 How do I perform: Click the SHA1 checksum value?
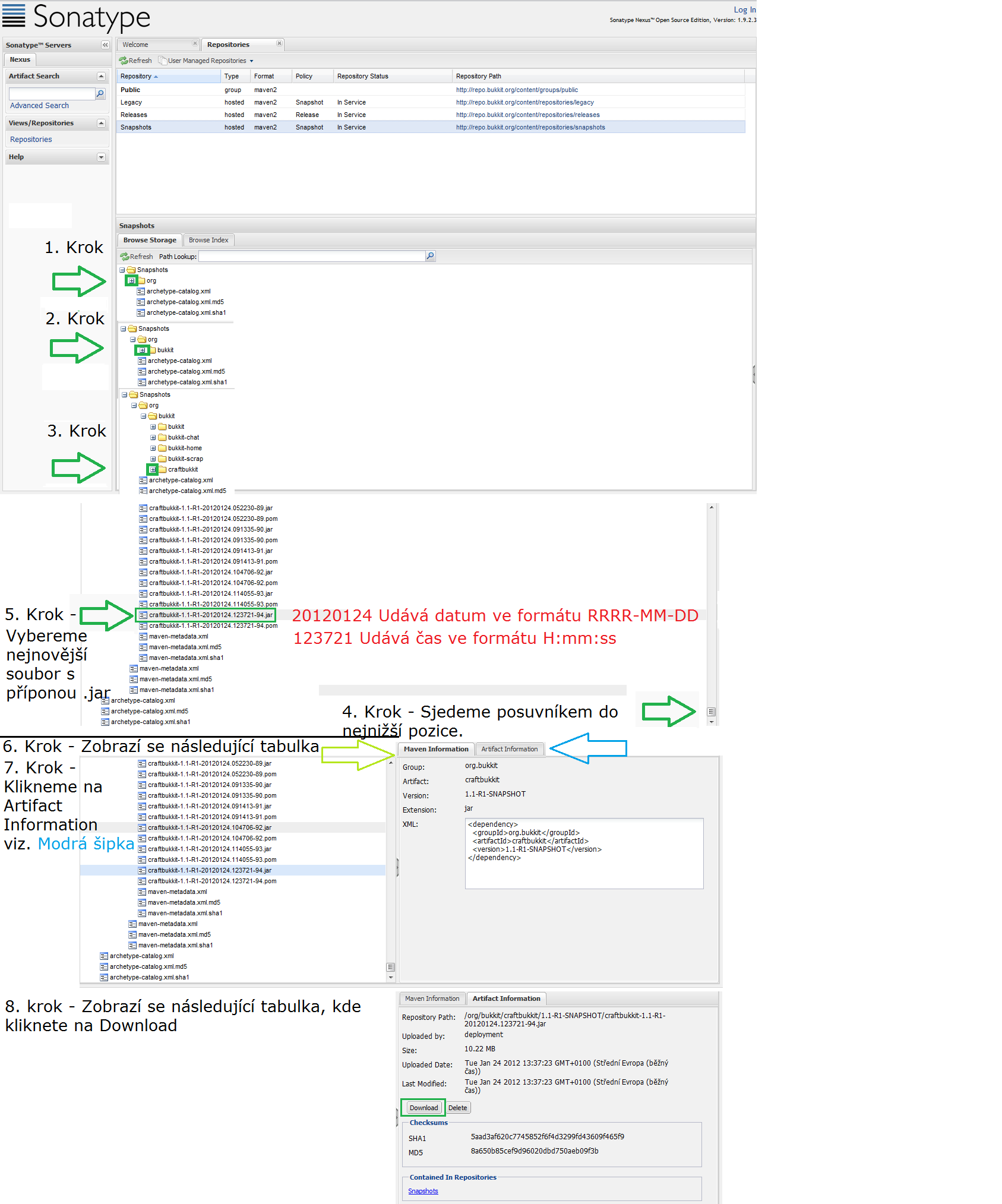coord(547,1136)
